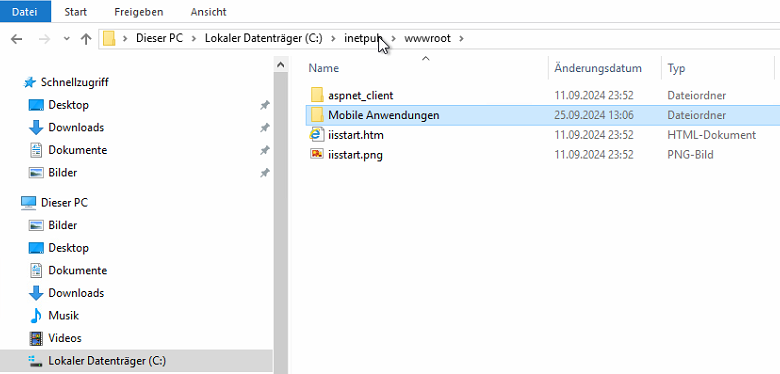780x374 pixels.
Task: Open Downloads under Schnellzugriff
Action: pos(76,127)
